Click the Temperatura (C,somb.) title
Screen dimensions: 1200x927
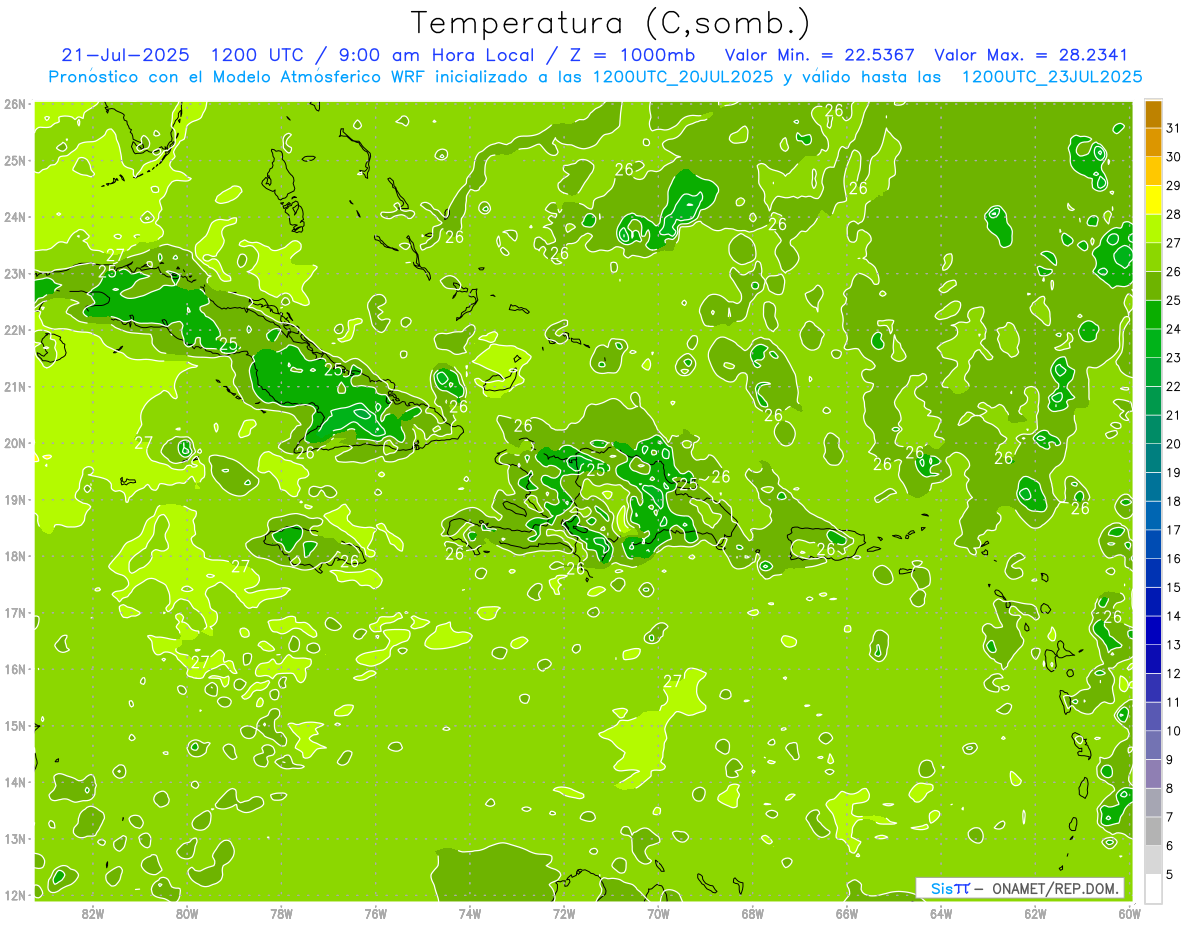611,23
